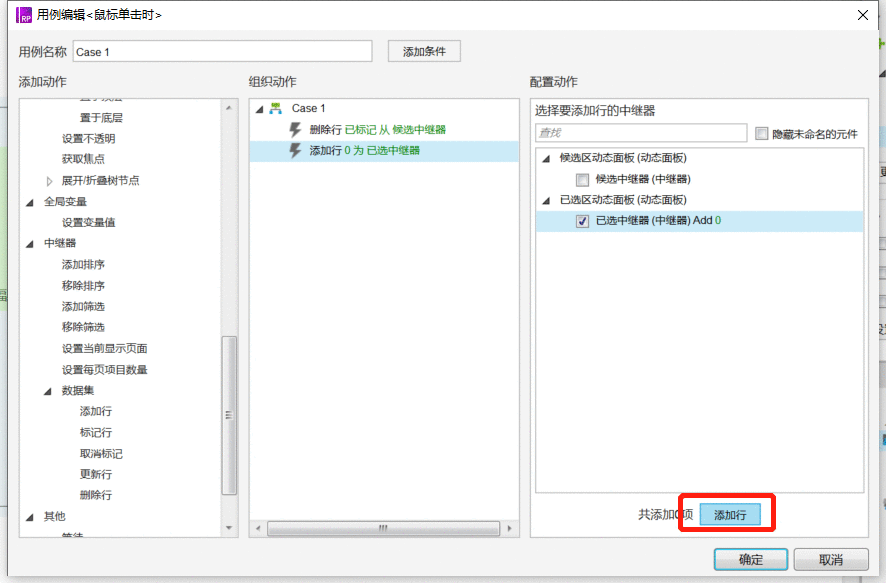Confirm with the 确定 button

(x=751, y=559)
